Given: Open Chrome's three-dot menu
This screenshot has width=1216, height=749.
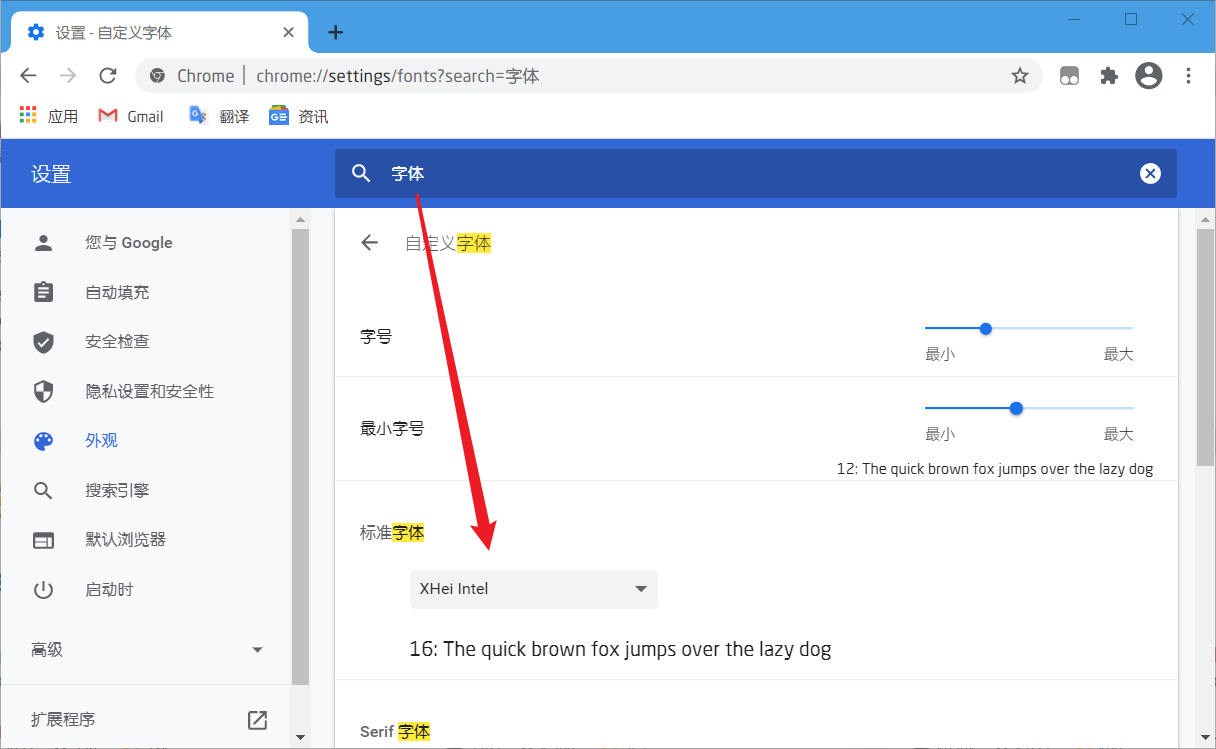Looking at the screenshot, I should click(1188, 76).
